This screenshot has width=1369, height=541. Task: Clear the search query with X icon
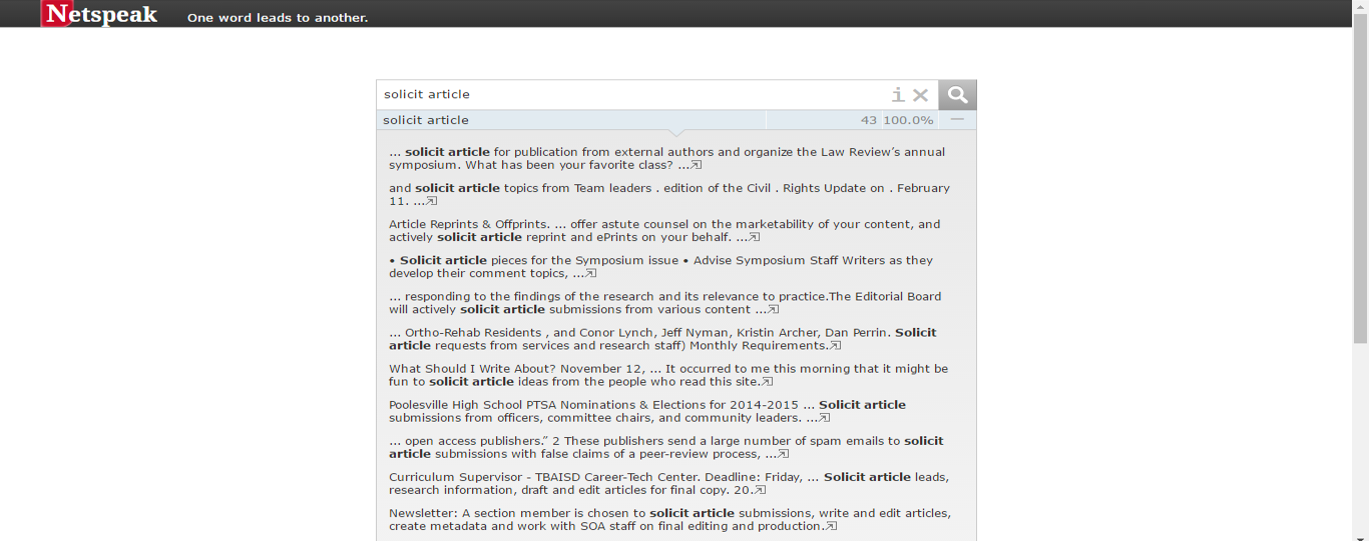click(921, 95)
